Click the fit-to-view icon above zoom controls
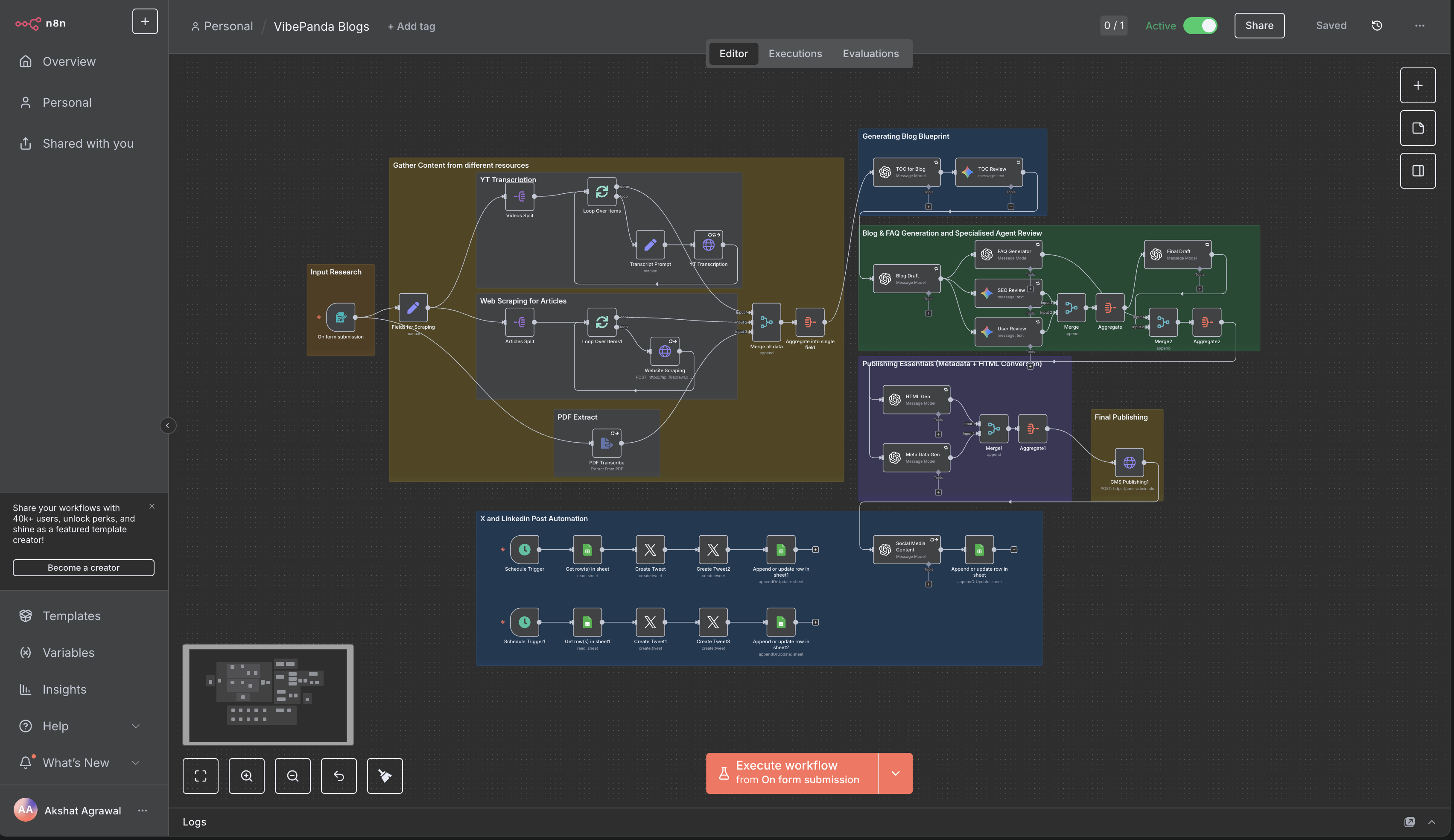The image size is (1454, 840). click(x=200, y=776)
